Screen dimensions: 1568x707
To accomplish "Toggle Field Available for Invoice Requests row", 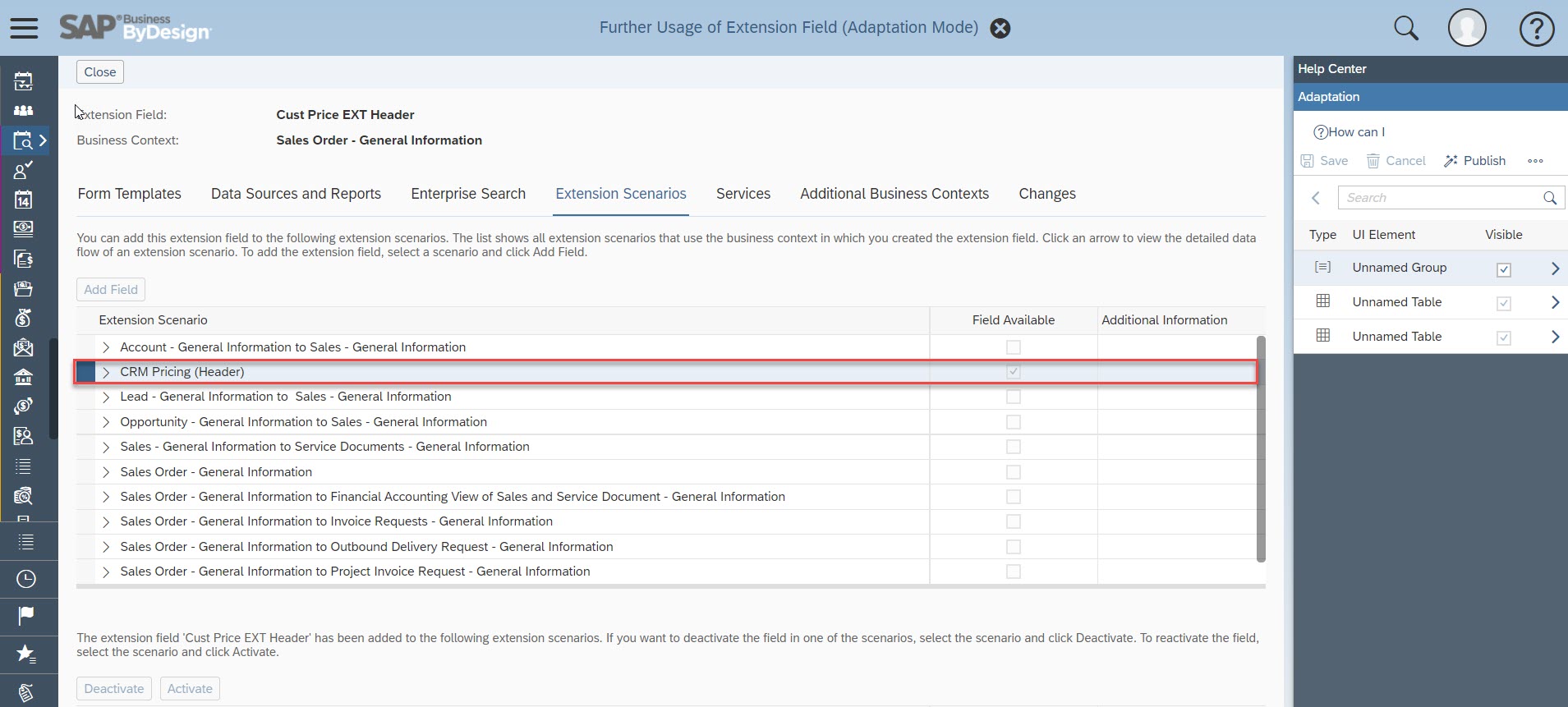I will [x=1014, y=521].
